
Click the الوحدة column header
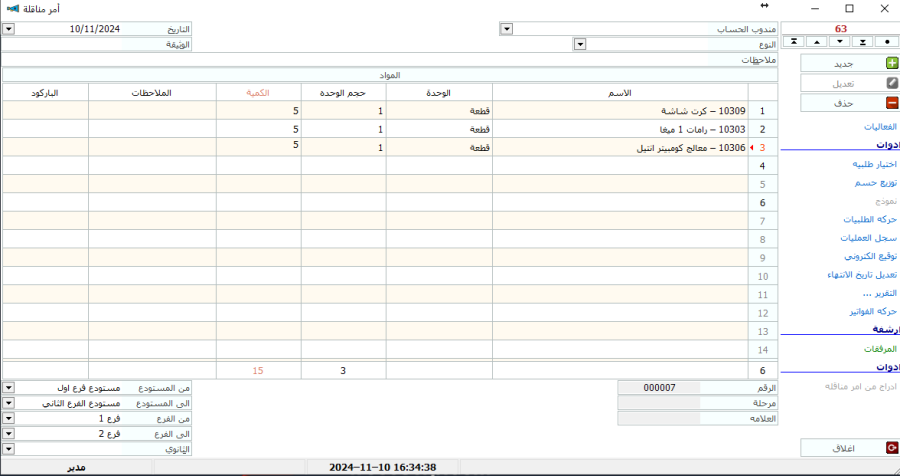click(x=439, y=93)
